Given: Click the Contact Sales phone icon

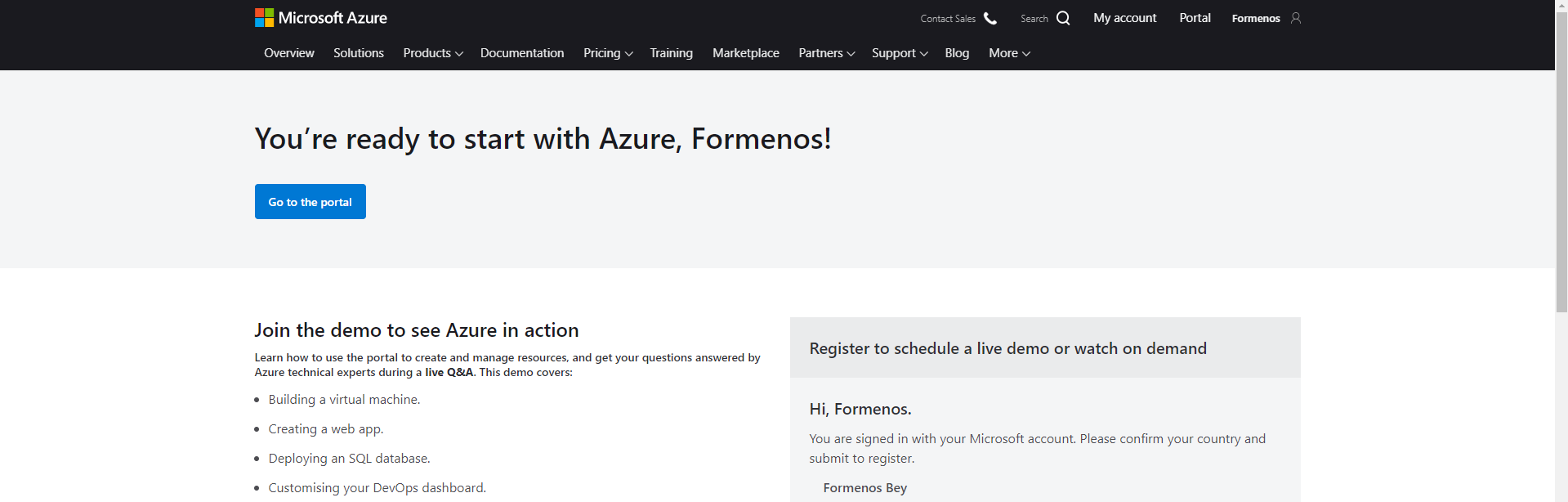Looking at the screenshot, I should pos(990,18).
